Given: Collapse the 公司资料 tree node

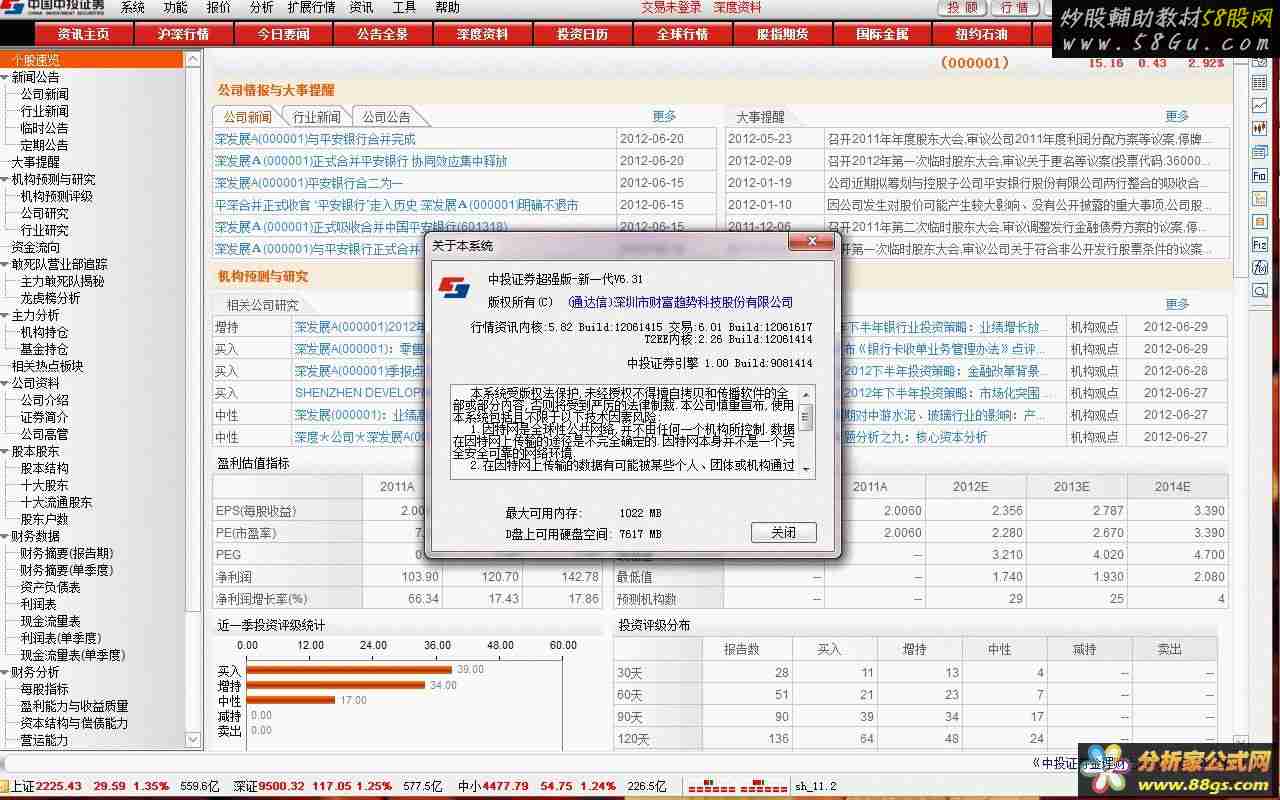Looking at the screenshot, I should coord(5,383).
